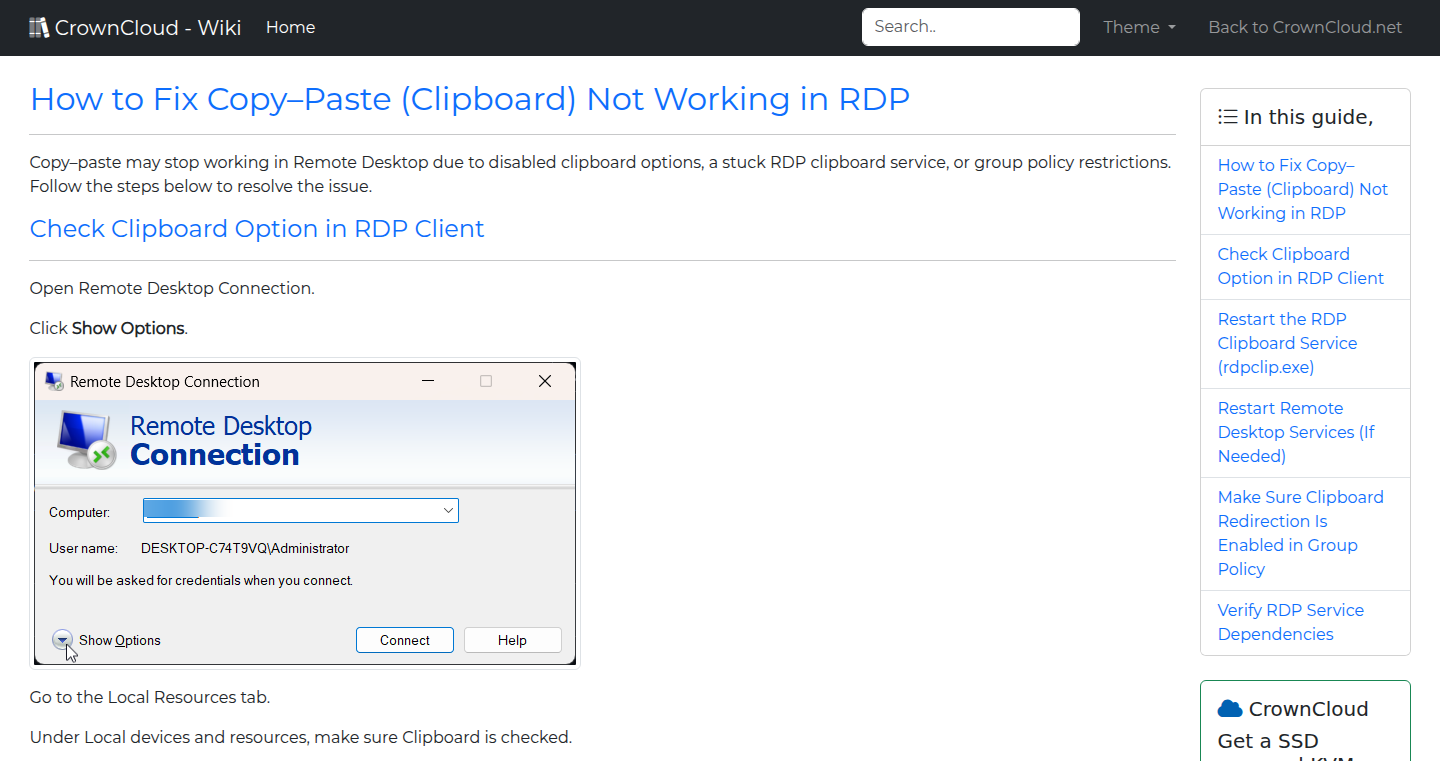Open the Computer field dropdown in the dialog

[x=447, y=510]
